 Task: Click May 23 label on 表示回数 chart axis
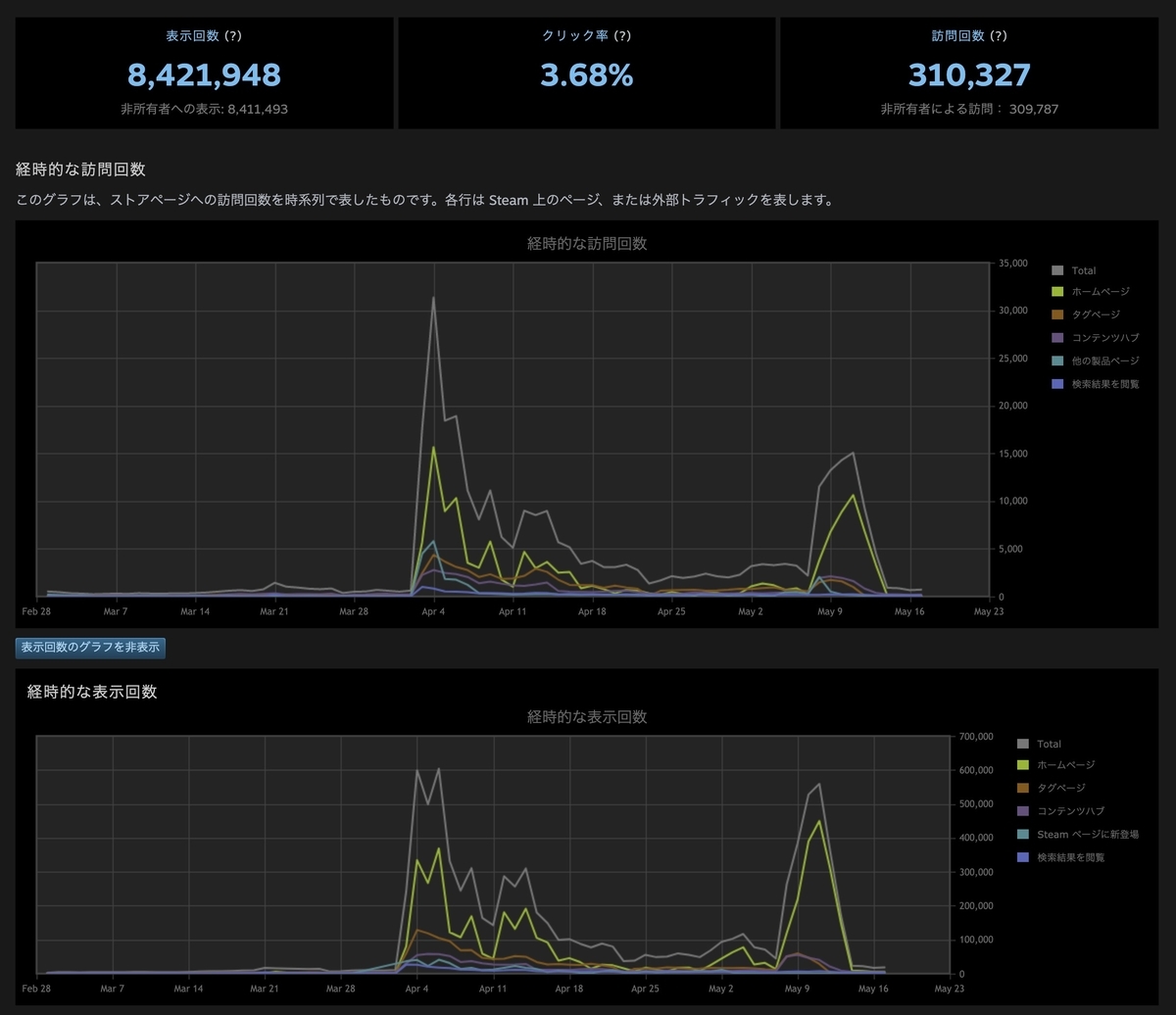click(x=949, y=990)
